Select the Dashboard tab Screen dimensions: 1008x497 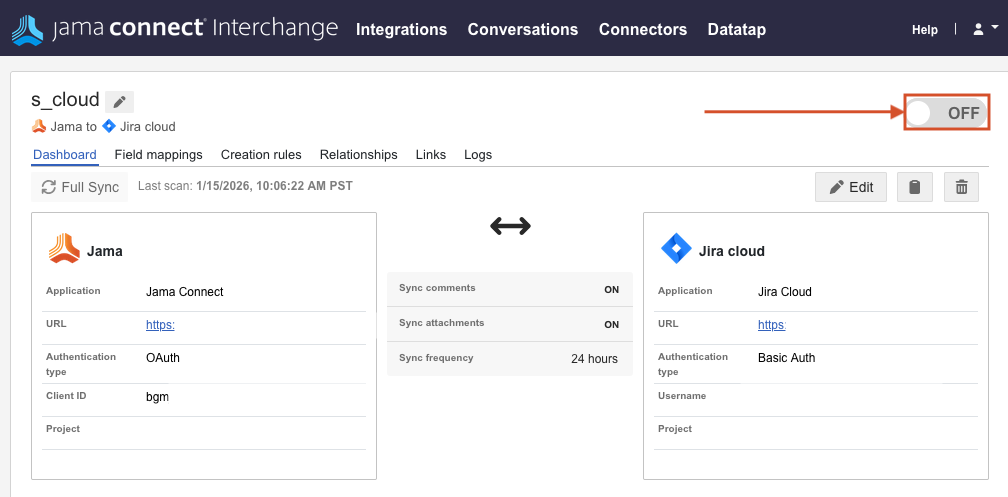[65, 154]
